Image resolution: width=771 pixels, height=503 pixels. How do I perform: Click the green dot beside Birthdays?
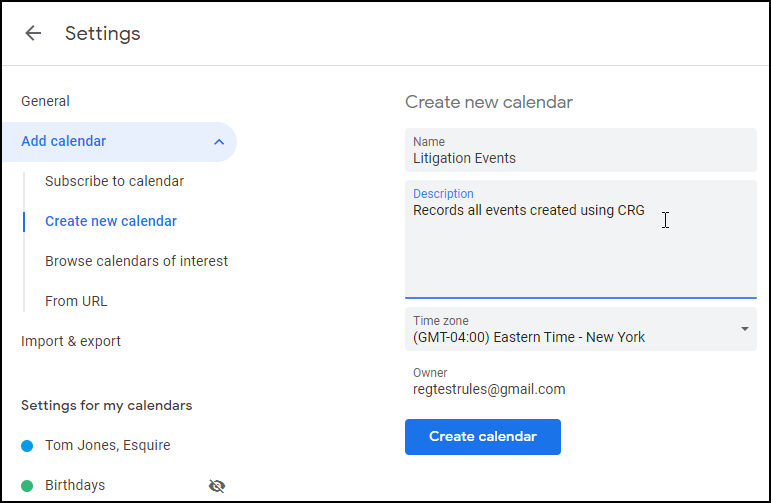point(27,486)
